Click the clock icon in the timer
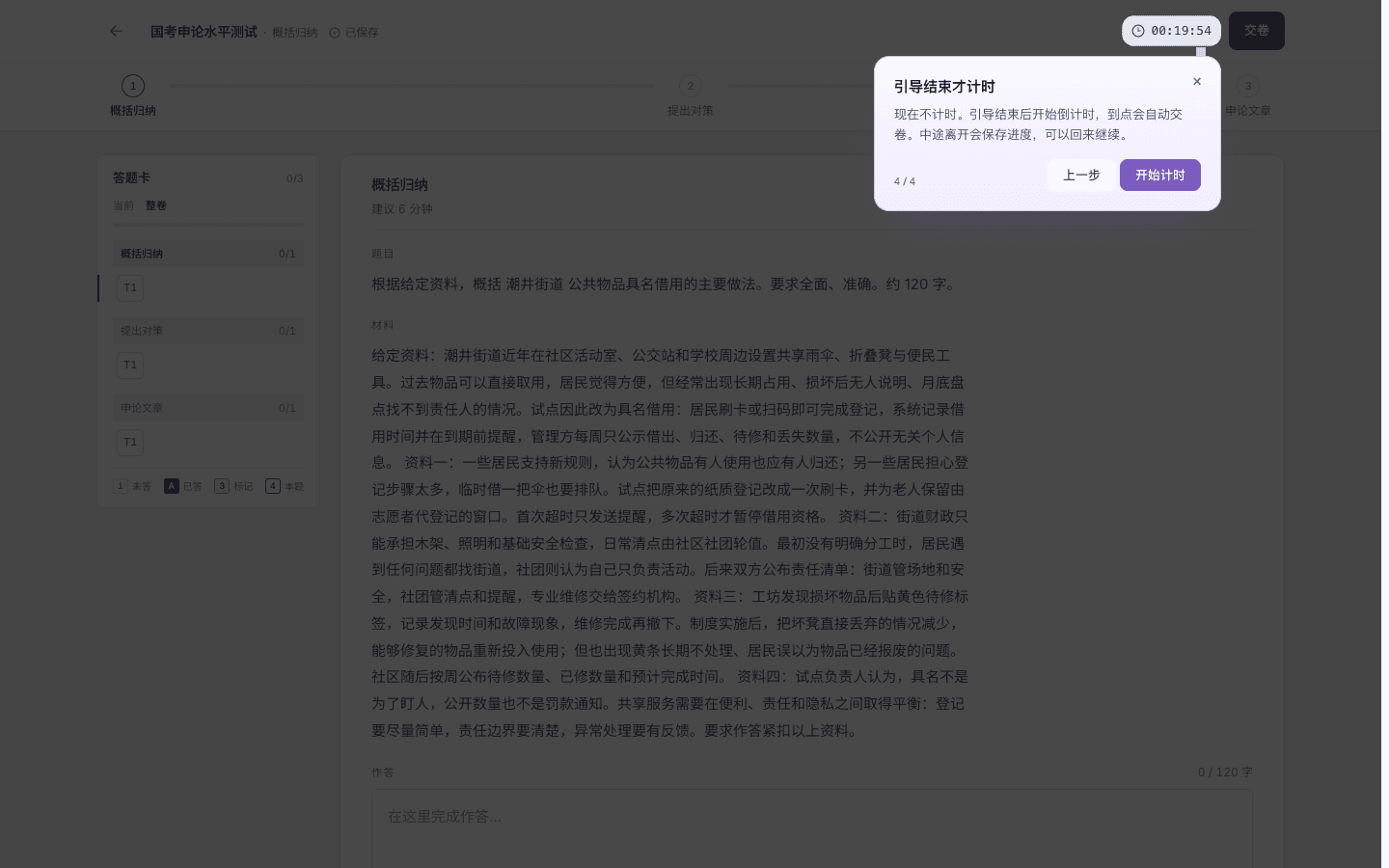 coord(1138,31)
